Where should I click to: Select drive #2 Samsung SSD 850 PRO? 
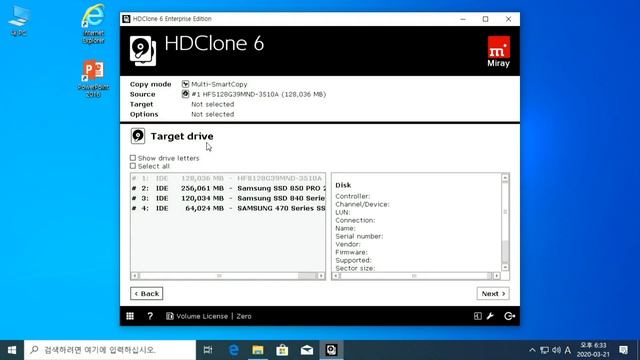pos(228,188)
